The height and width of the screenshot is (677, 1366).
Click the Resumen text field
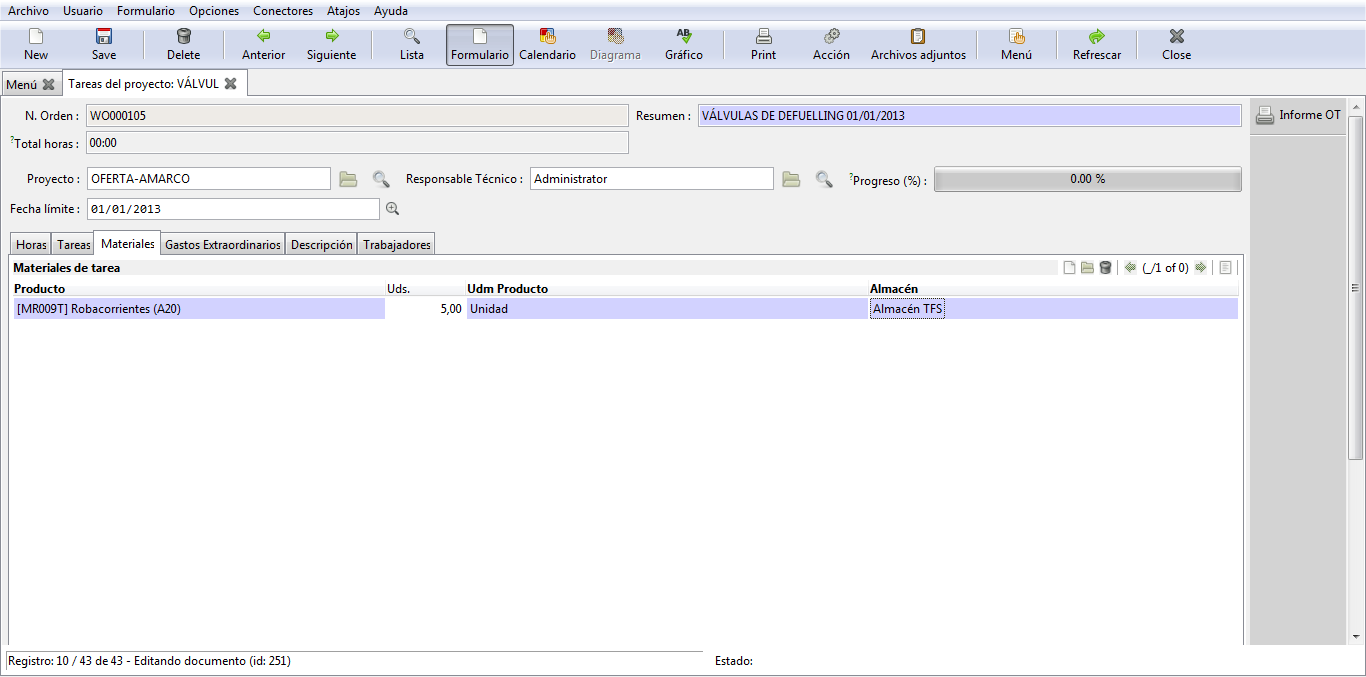pos(968,116)
